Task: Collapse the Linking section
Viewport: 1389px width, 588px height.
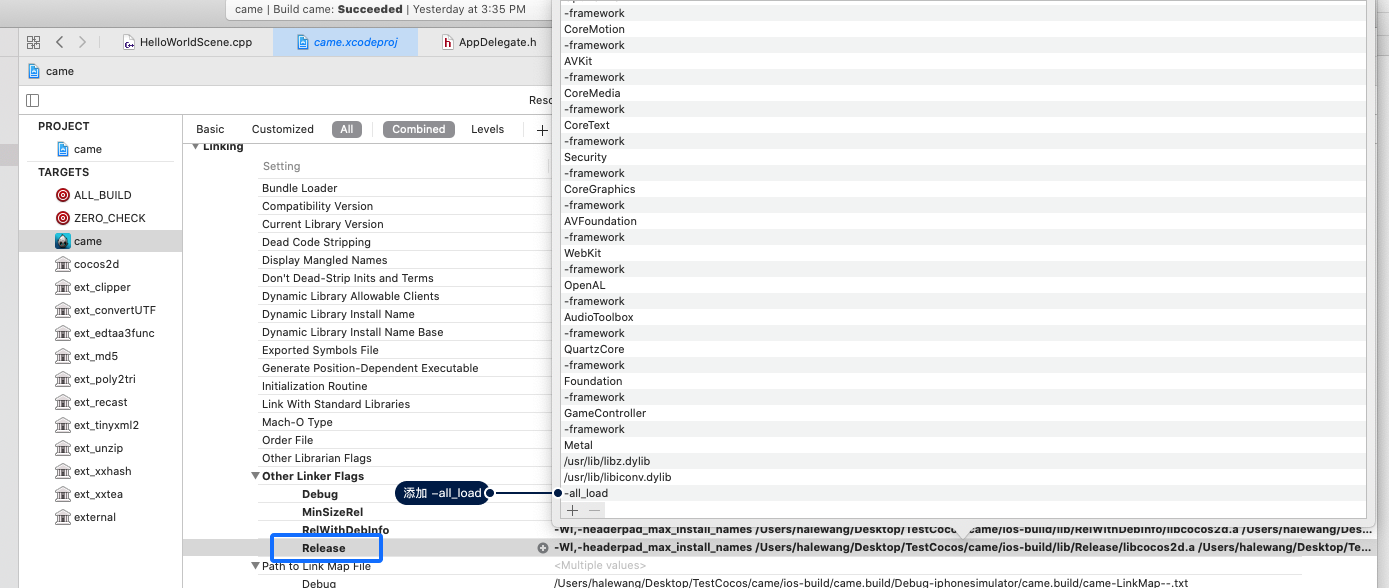Action: (195, 147)
